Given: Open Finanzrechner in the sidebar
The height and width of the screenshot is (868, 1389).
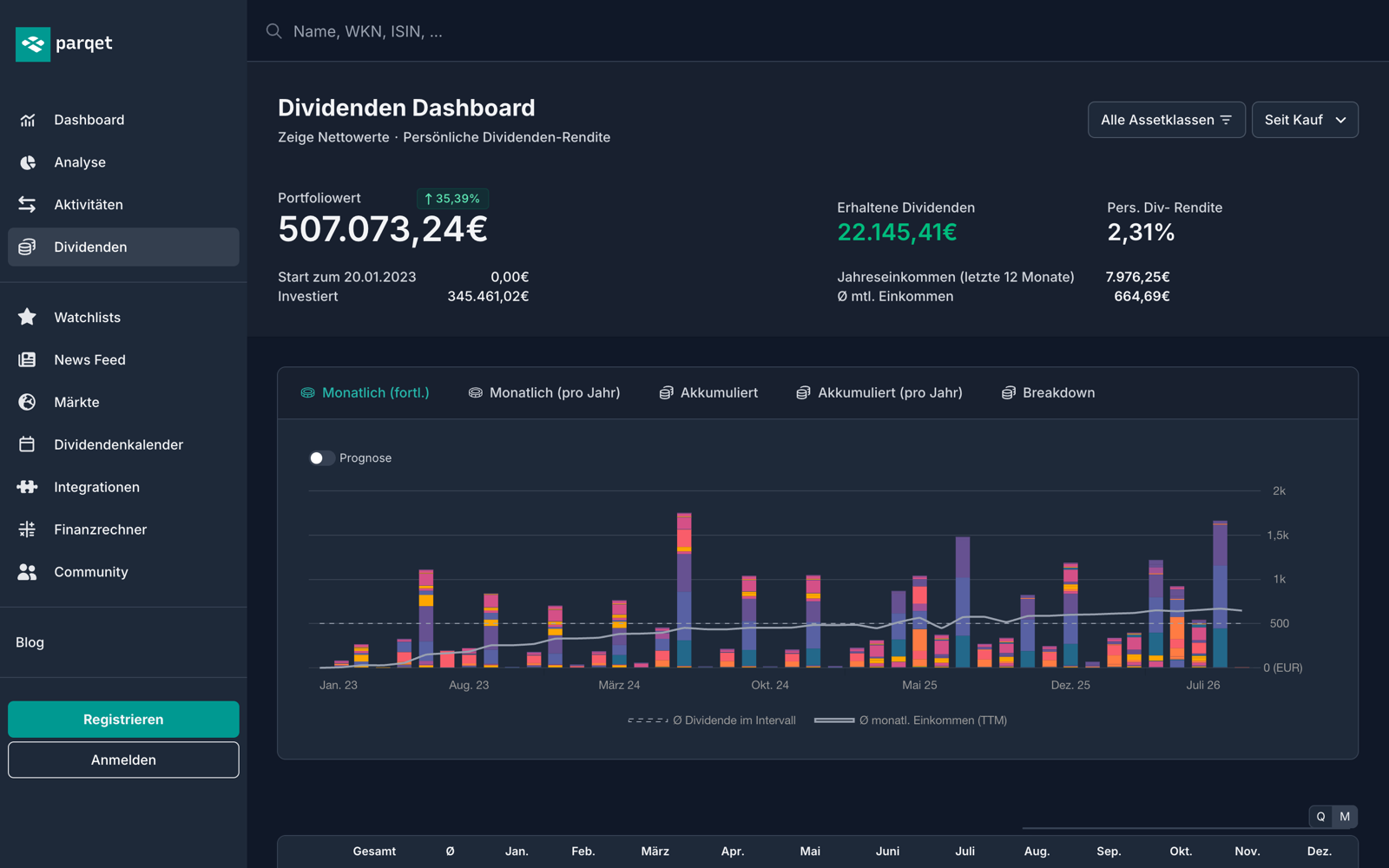Looking at the screenshot, I should point(123,529).
